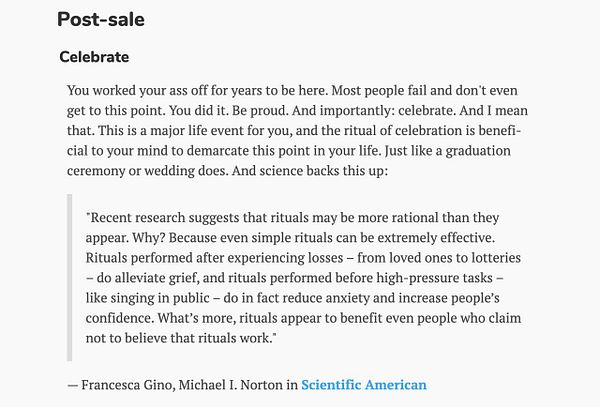This screenshot has height=407, width=600.
Task: Open the Scientific American link
Action: tap(363, 384)
